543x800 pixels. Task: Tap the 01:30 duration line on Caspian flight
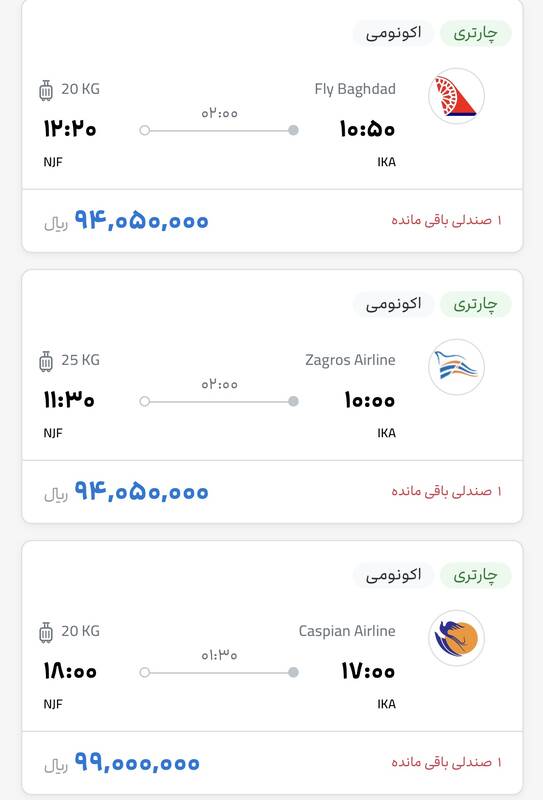coord(219,672)
